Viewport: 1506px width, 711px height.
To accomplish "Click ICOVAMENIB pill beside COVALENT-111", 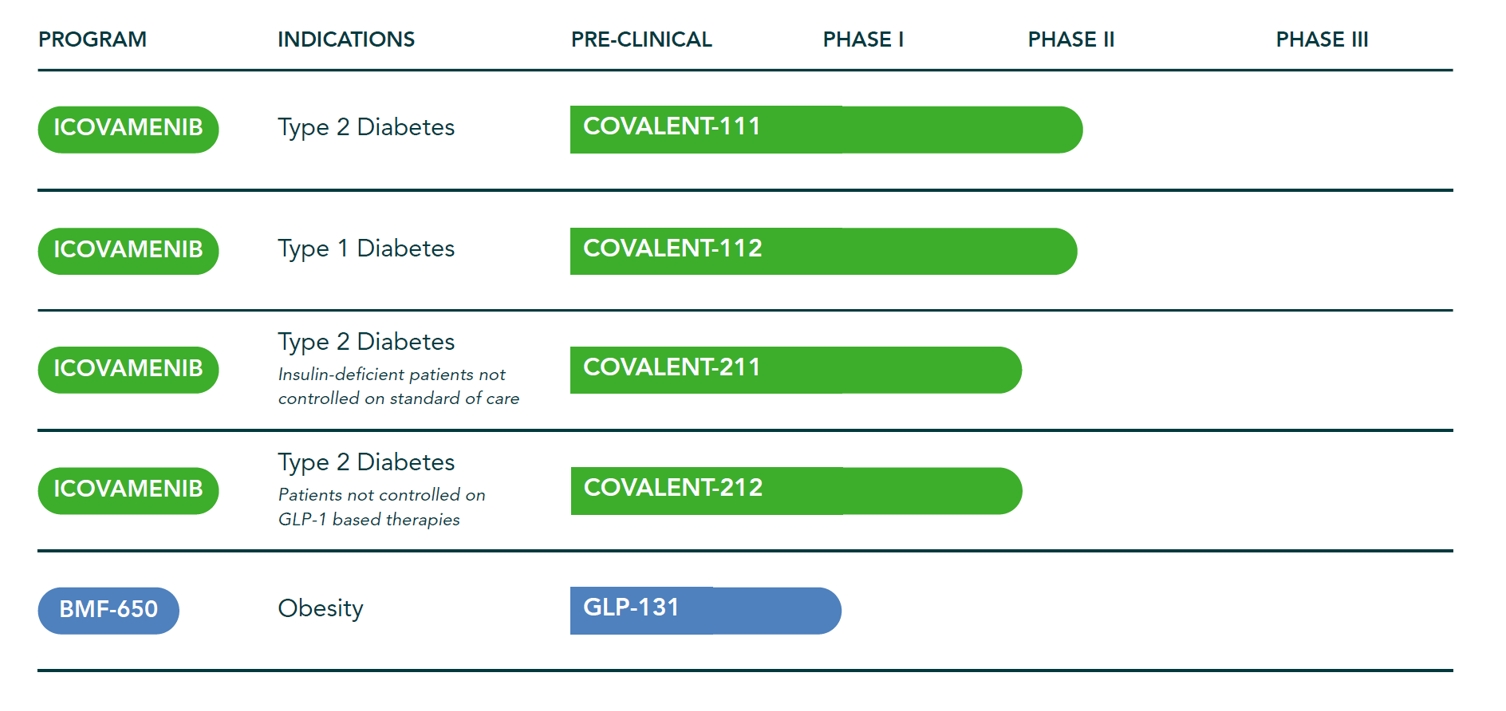I will tap(128, 129).
